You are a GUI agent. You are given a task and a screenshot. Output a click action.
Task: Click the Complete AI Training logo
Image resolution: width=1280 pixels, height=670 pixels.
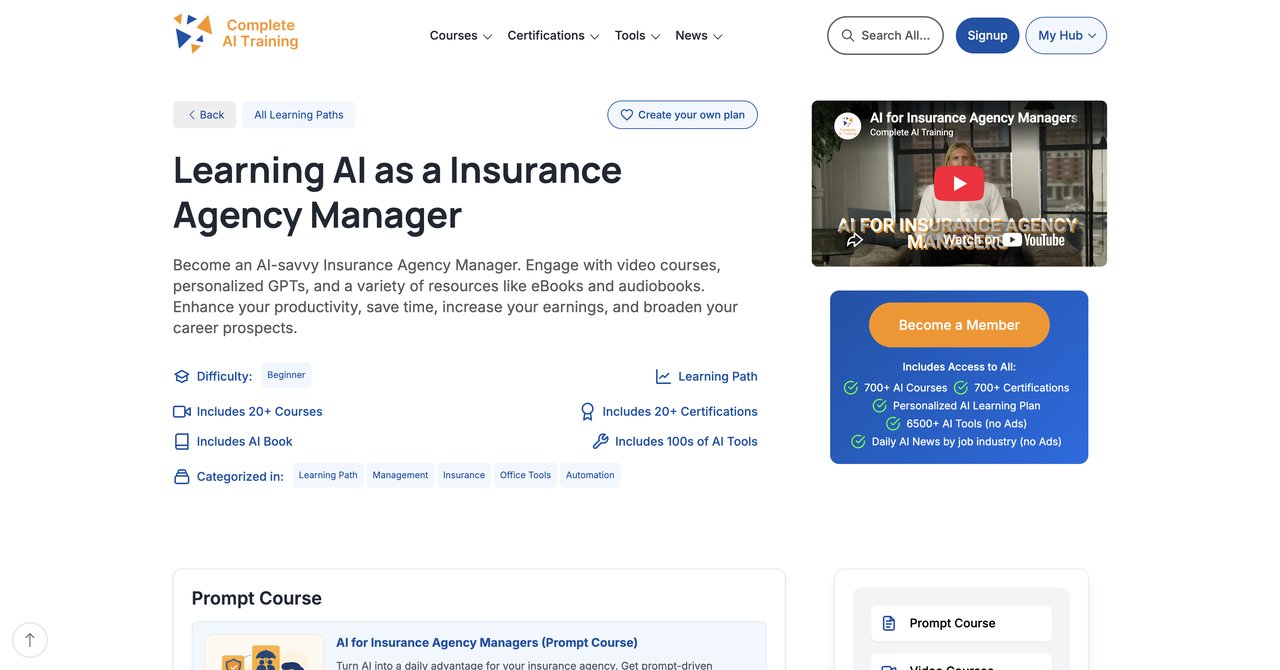point(236,34)
